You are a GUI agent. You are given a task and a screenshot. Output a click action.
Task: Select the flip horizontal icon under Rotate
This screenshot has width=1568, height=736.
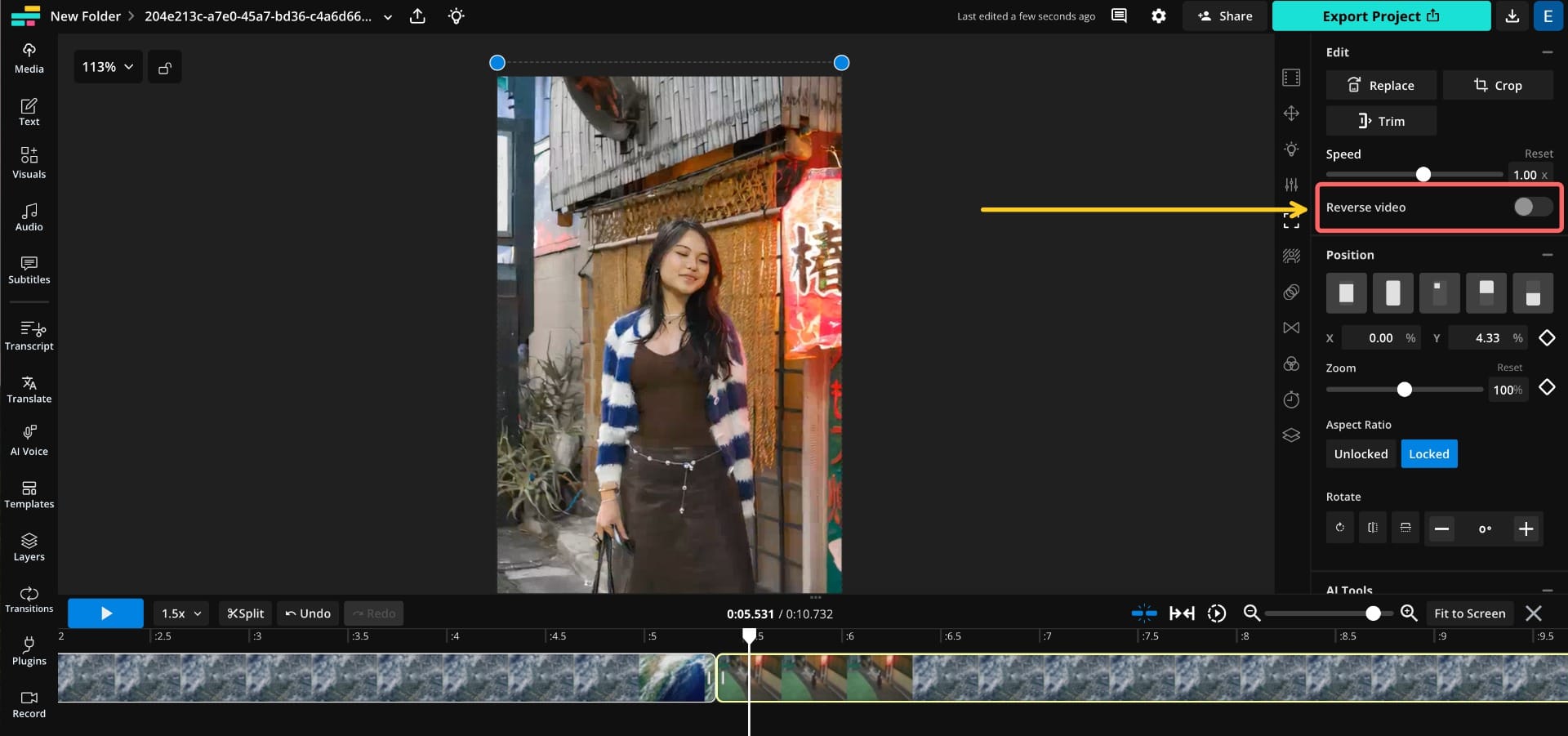tap(1373, 529)
